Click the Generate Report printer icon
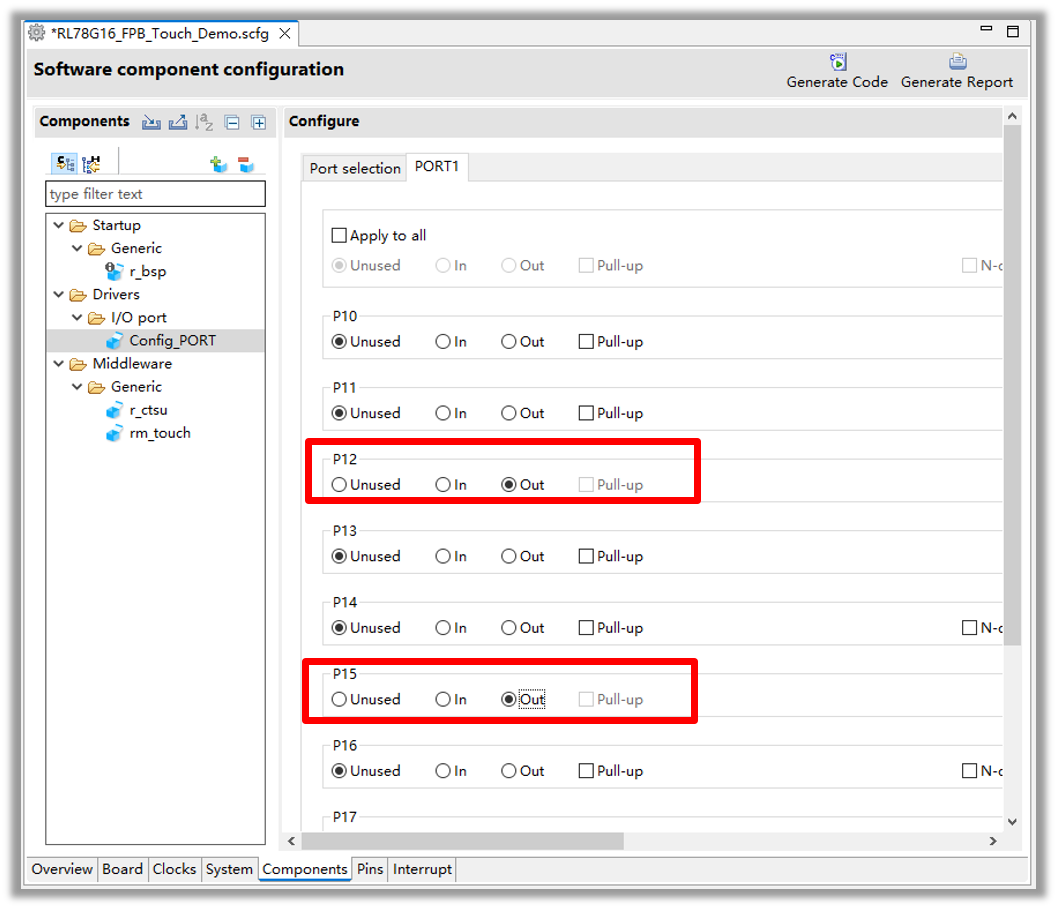The width and height of the screenshot is (1057, 909). [957, 62]
